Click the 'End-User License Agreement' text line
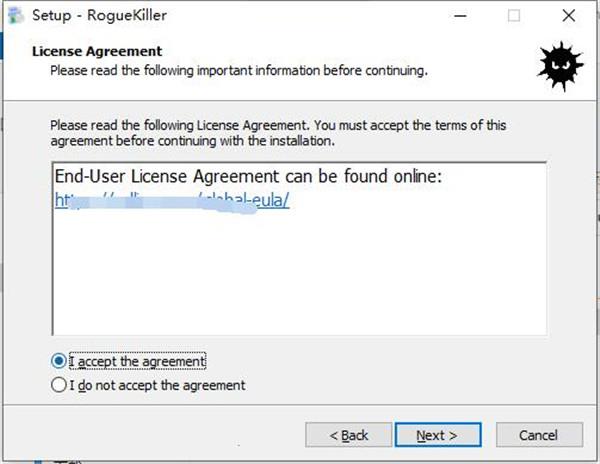600x464 pixels. pos(248,176)
